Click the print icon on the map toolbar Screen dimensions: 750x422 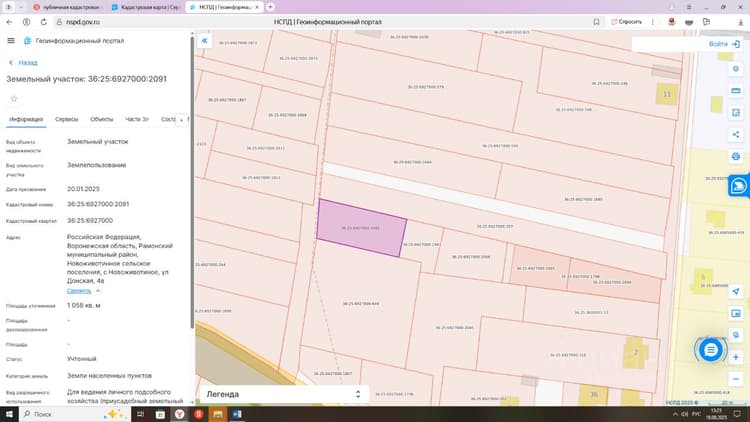click(736, 156)
